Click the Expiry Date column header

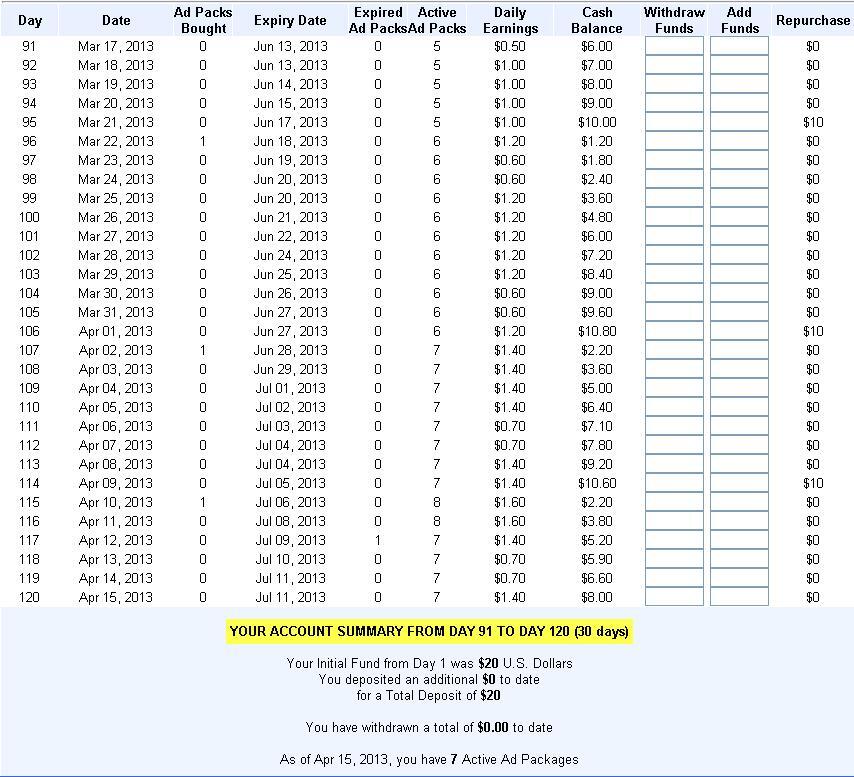tap(290, 20)
